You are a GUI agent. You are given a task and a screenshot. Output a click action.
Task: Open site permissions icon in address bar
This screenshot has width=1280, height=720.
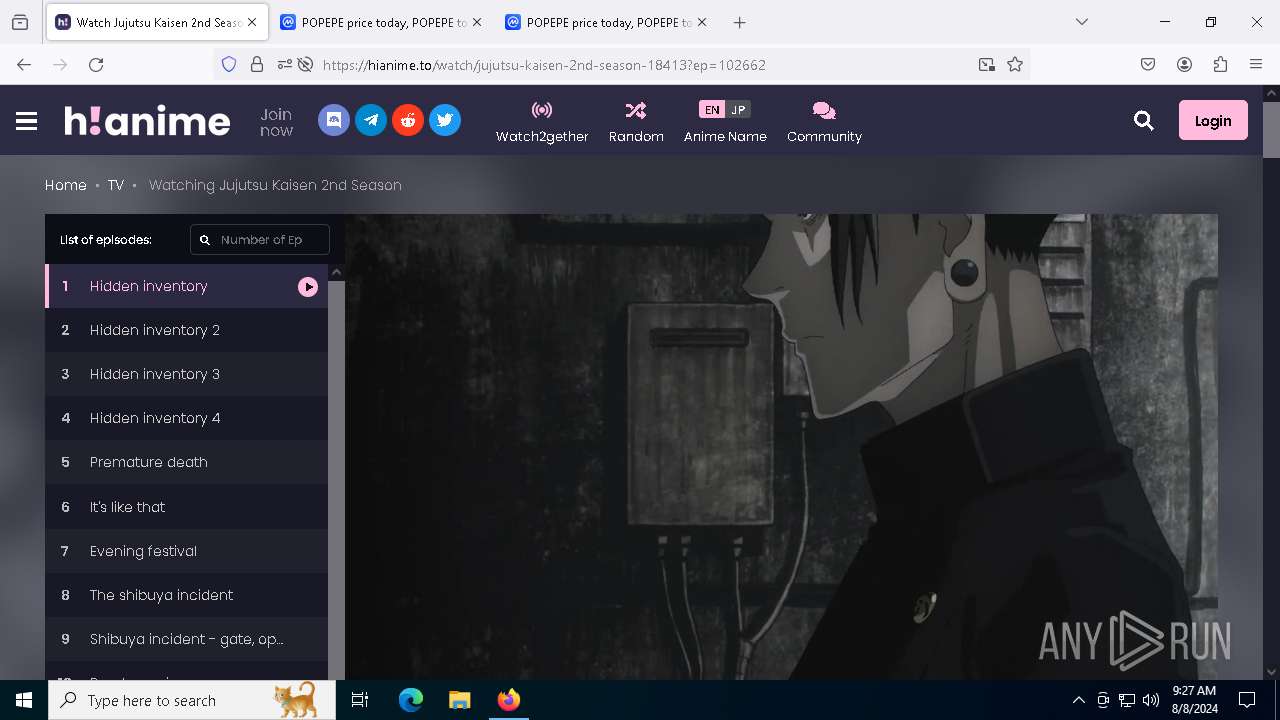pyautogui.click(x=285, y=64)
